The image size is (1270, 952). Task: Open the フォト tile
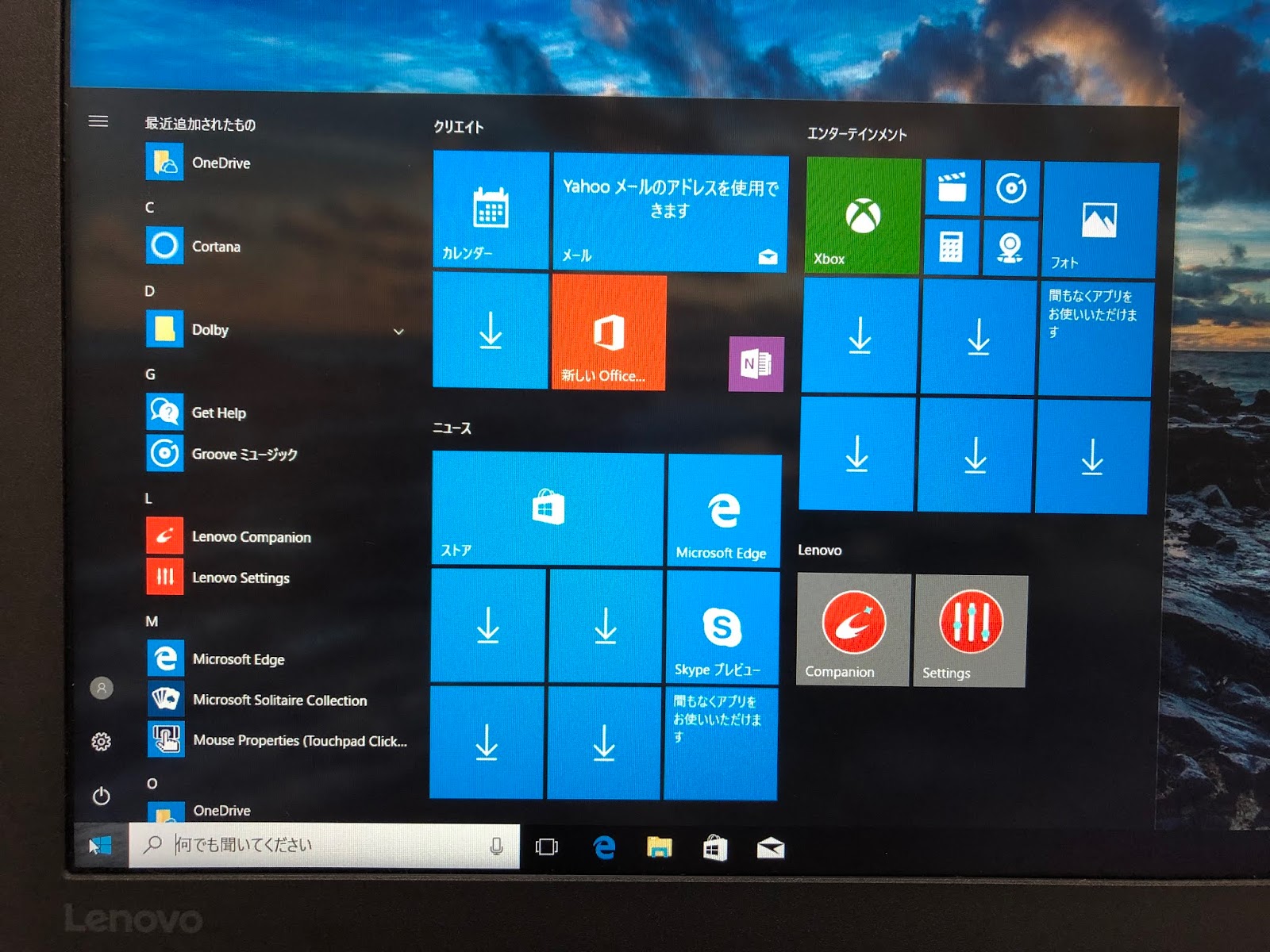pos(1101,221)
